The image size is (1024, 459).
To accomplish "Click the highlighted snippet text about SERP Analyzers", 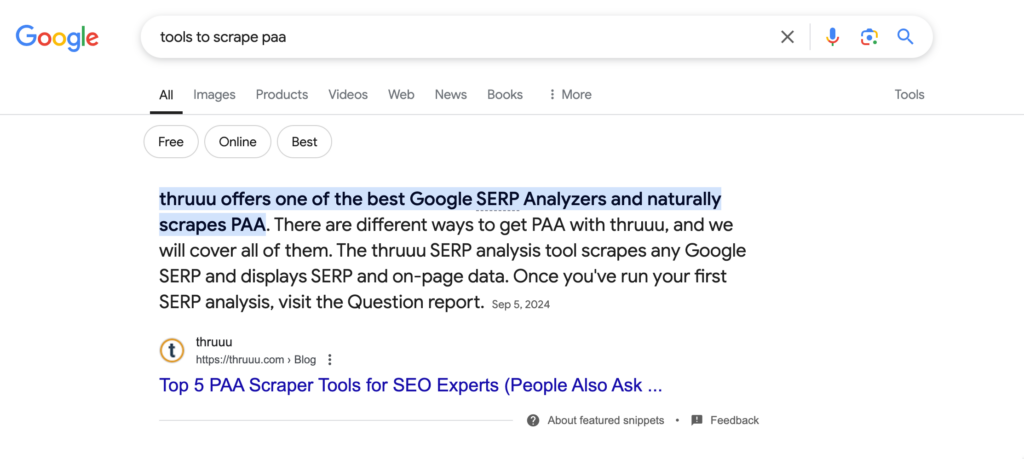I will 440,211.
